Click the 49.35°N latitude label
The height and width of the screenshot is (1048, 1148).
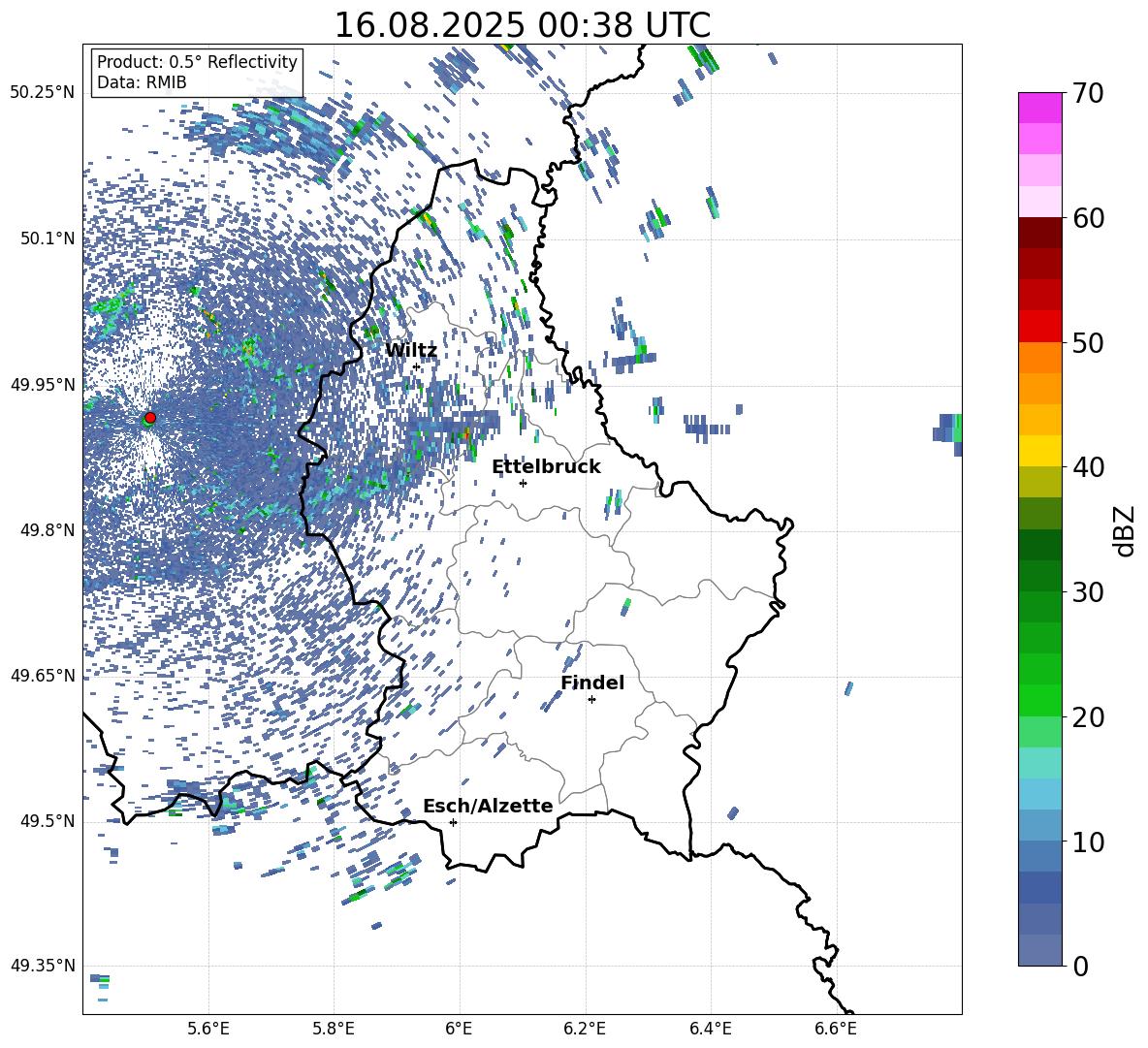coord(43,966)
